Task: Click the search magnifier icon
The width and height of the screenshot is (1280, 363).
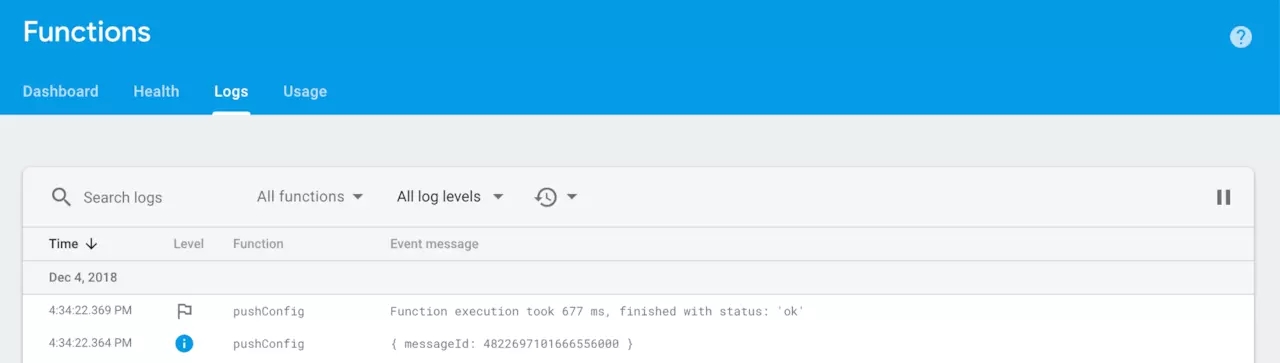Action: coord(61,197)
